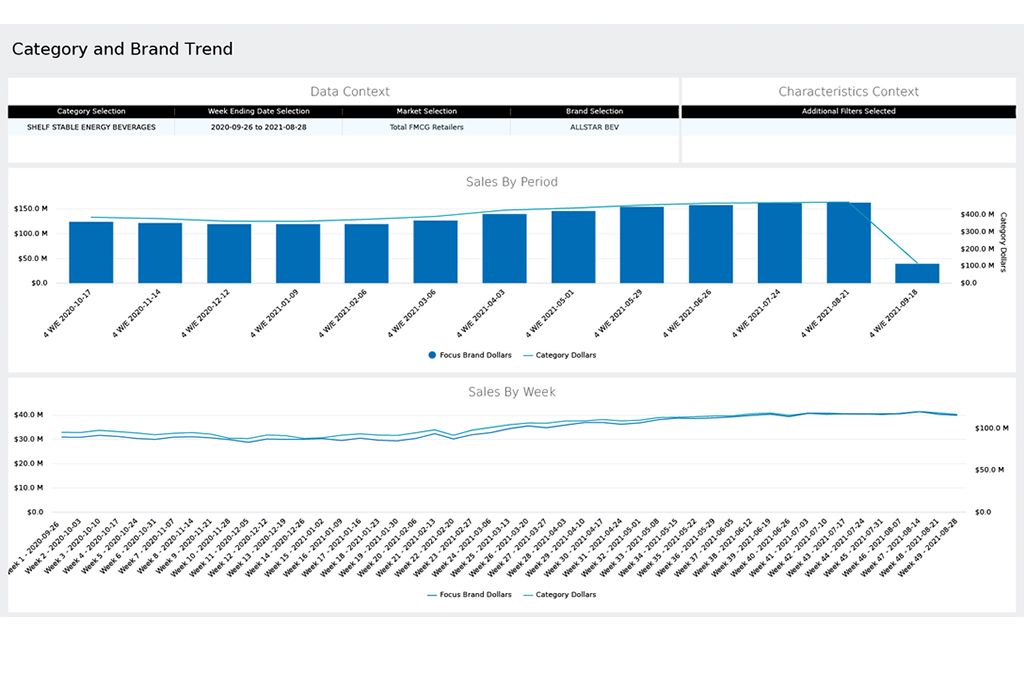Toggle Focus Brand Dollars legend in Sales By Week
1024x682 pixels.
469,594
